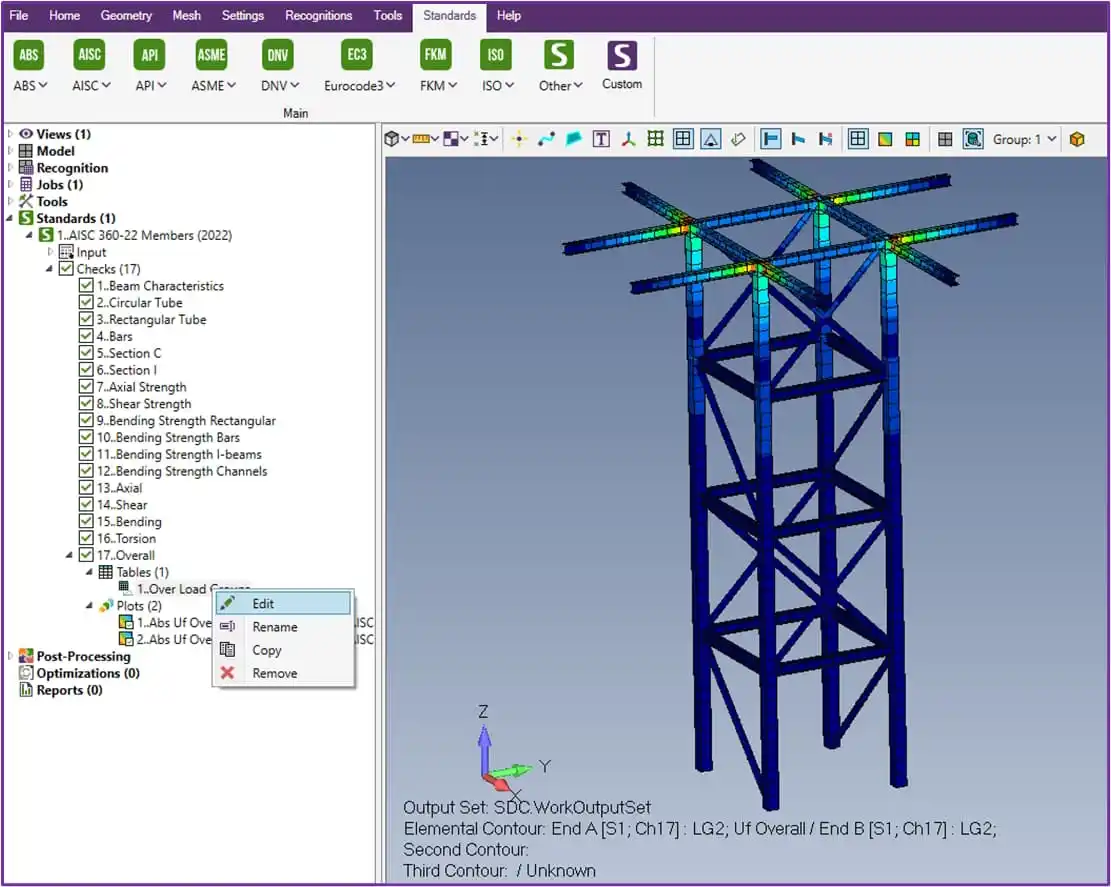This screenshot has width=1111, height=887.
Task: Choose Rename from context menu
Action: coord(283,627)
